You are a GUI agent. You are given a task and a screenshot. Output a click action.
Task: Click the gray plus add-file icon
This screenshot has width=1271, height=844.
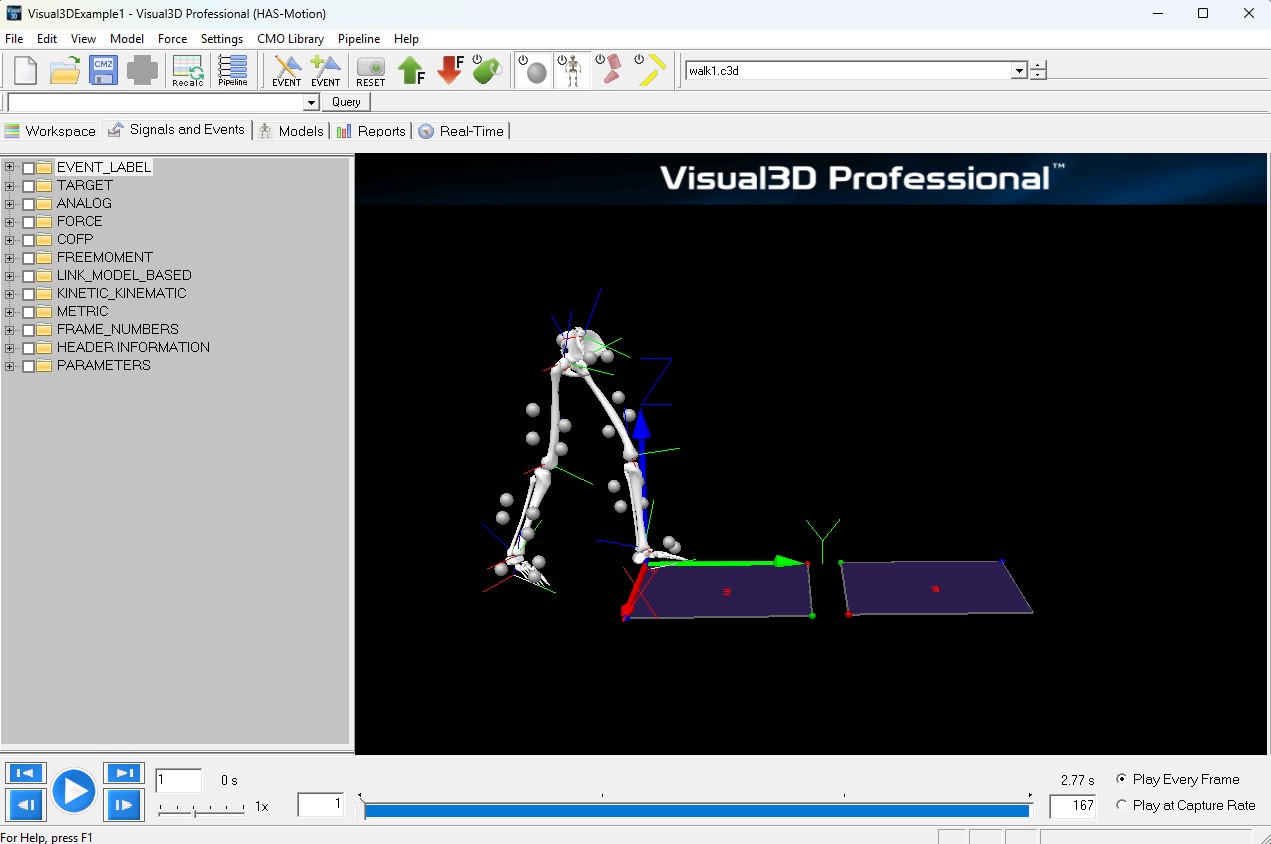click(x=142, y=70)
